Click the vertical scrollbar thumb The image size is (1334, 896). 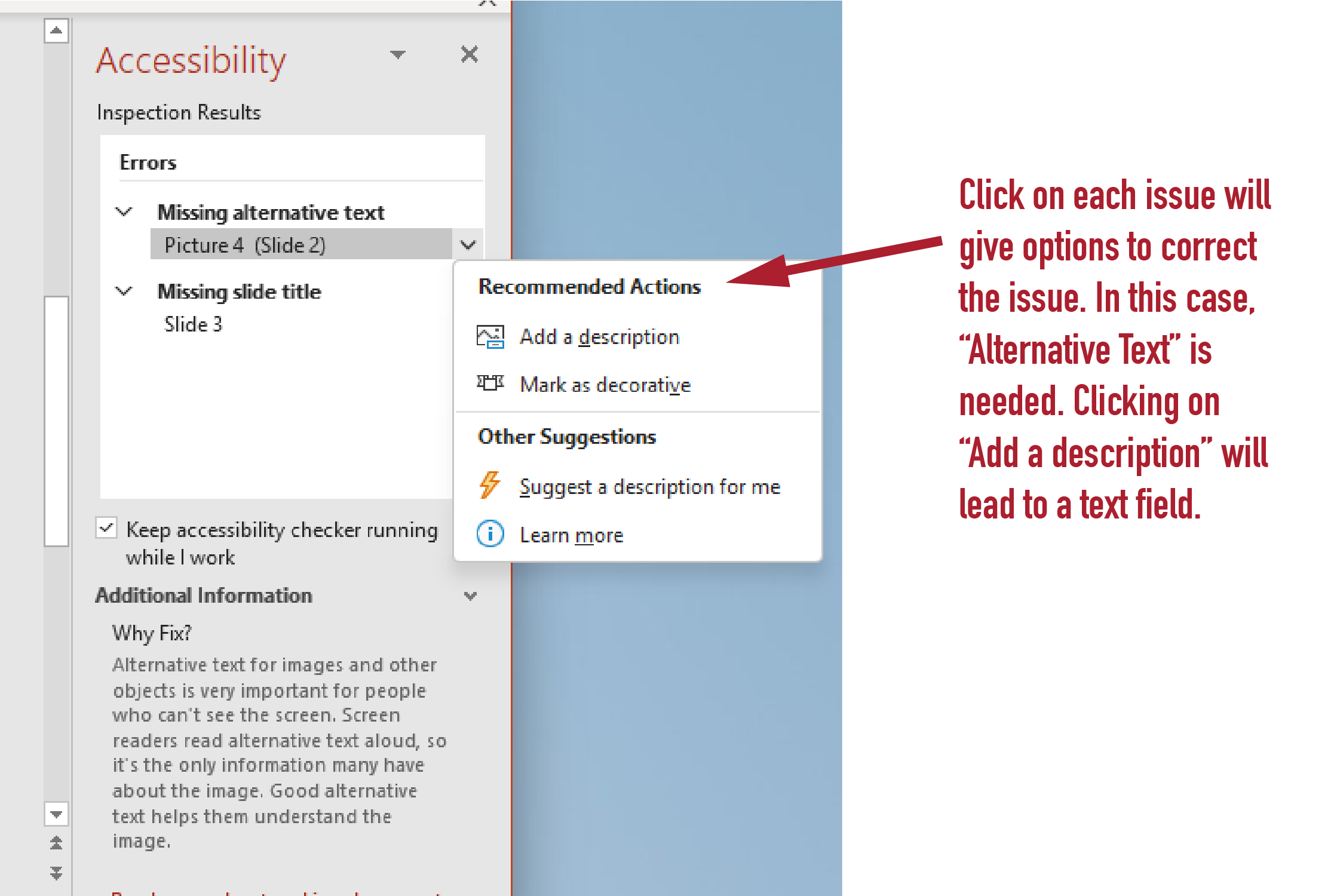coord(56,421)
